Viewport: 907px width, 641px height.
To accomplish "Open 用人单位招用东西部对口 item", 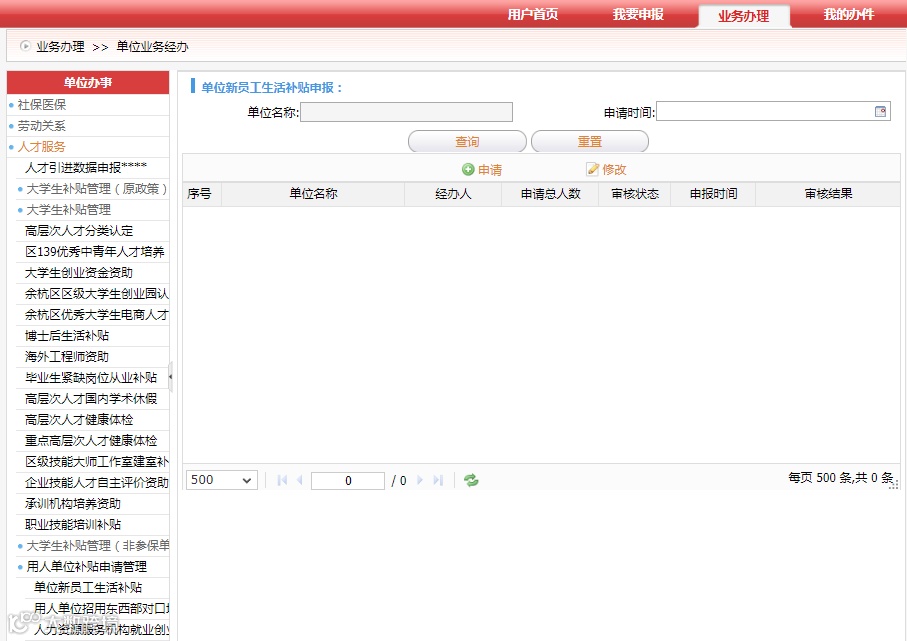I will point(101,609).
